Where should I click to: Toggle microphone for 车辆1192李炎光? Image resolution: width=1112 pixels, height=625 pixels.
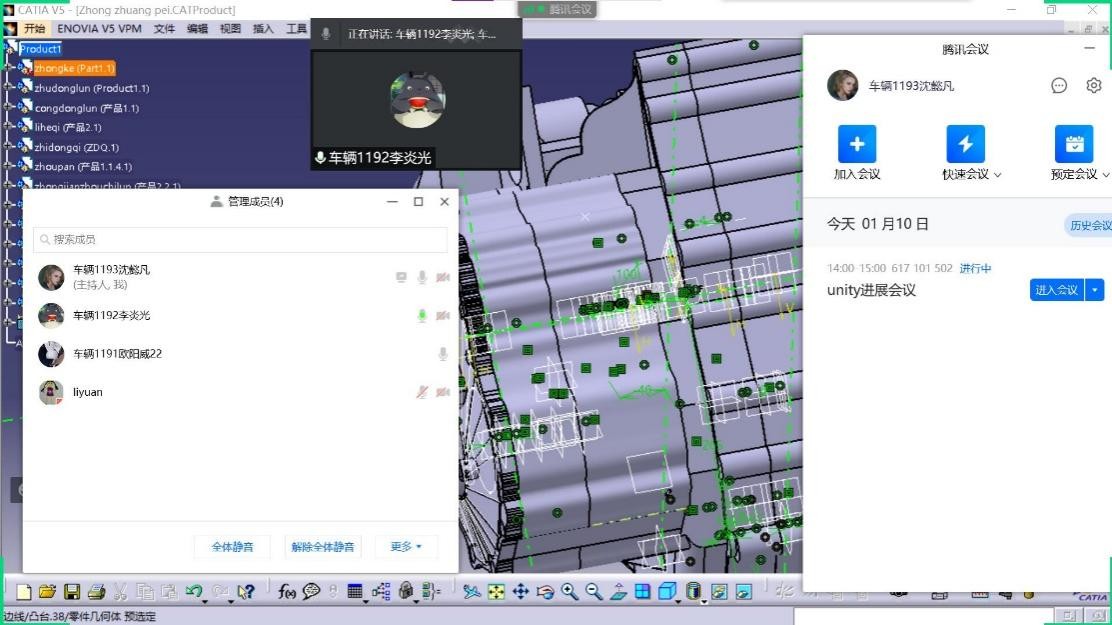point(422,316)
